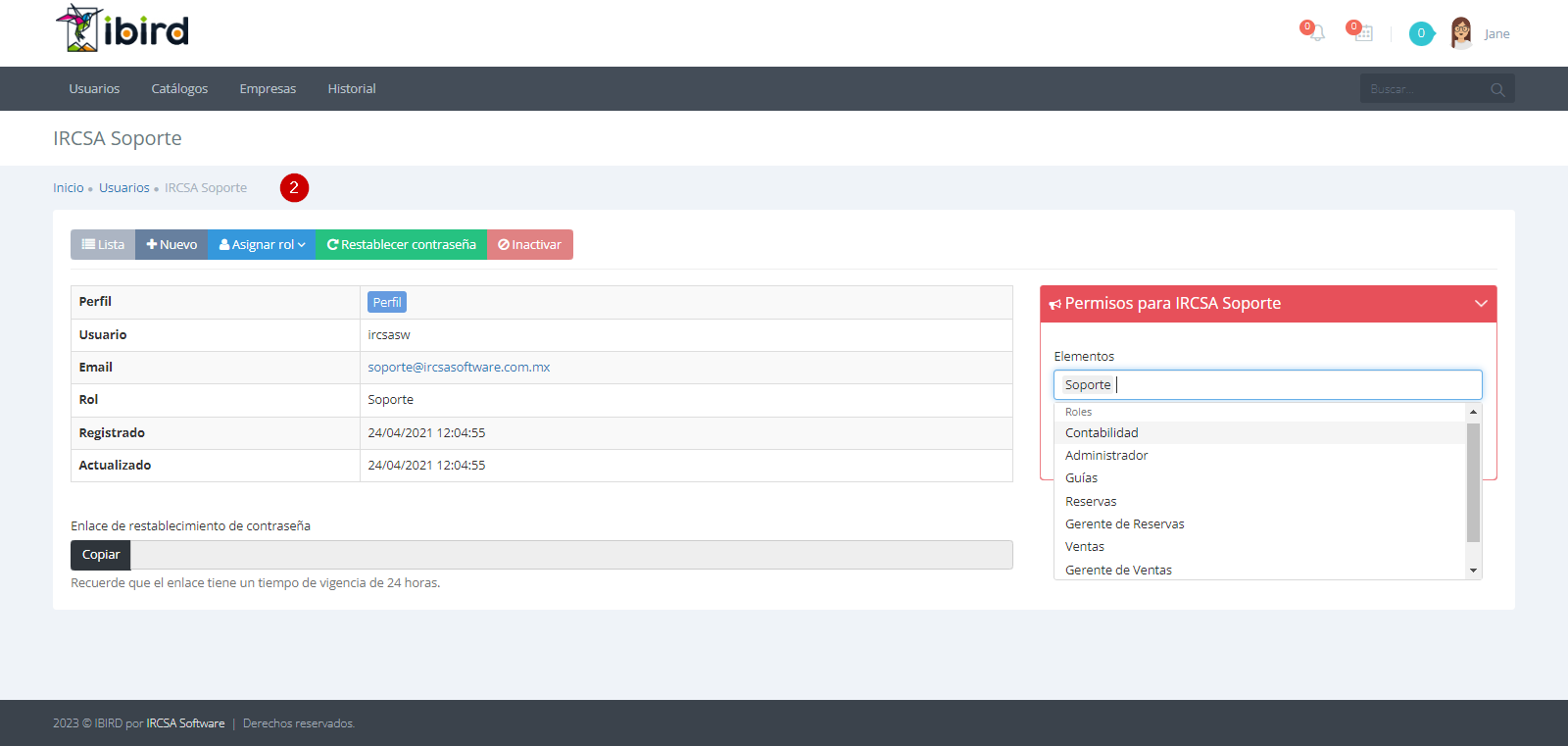This screenshot has width=1568, height=746.
Task: Select Gerente de Reservas role
Action: coord(1259,524)
